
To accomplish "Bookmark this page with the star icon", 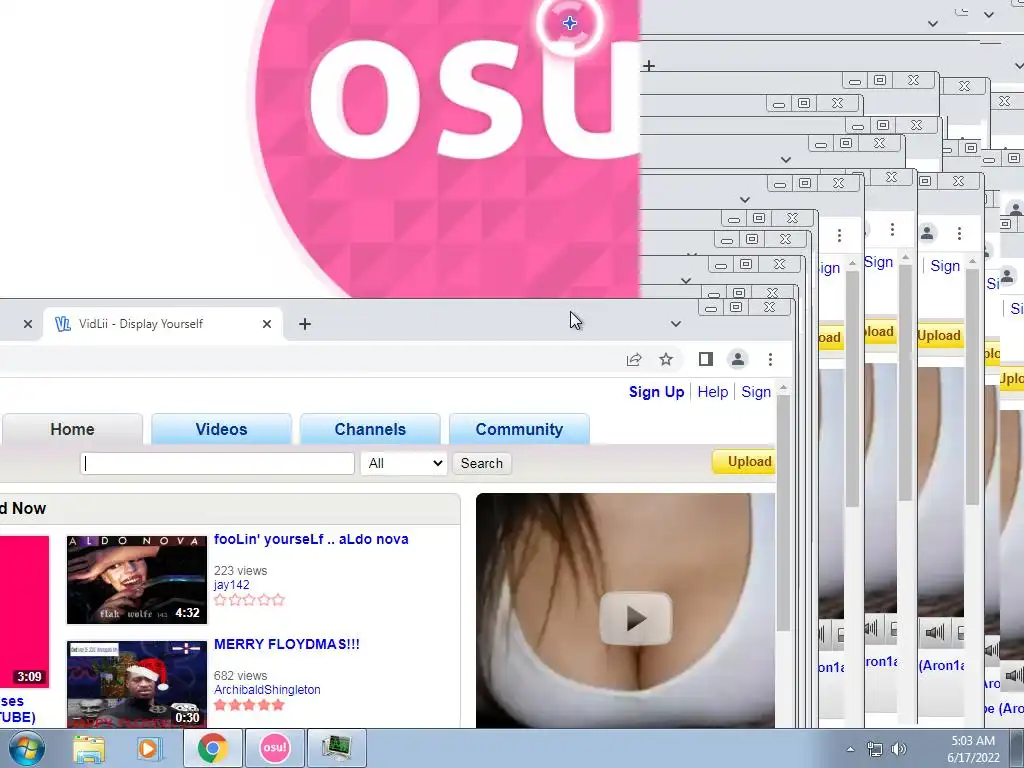I will (665, 359).
